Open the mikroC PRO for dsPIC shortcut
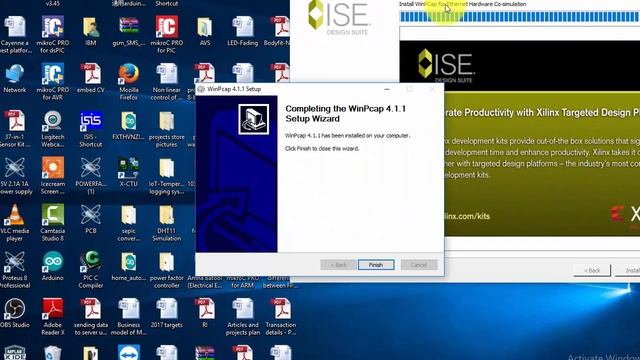The width and height of the screenshot is (640, 360). pos(53,35)
